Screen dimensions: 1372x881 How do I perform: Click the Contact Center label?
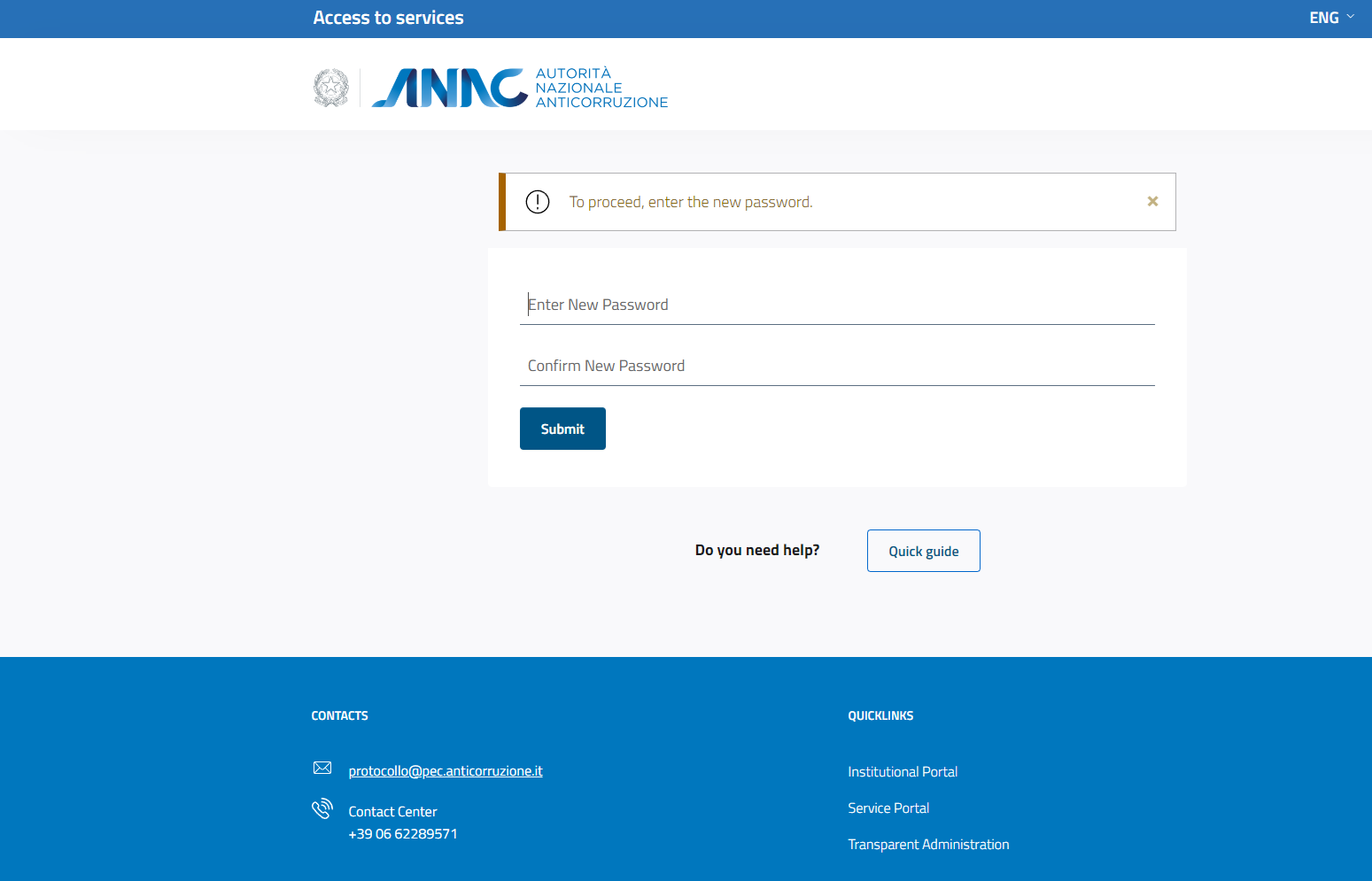point(392,812)
